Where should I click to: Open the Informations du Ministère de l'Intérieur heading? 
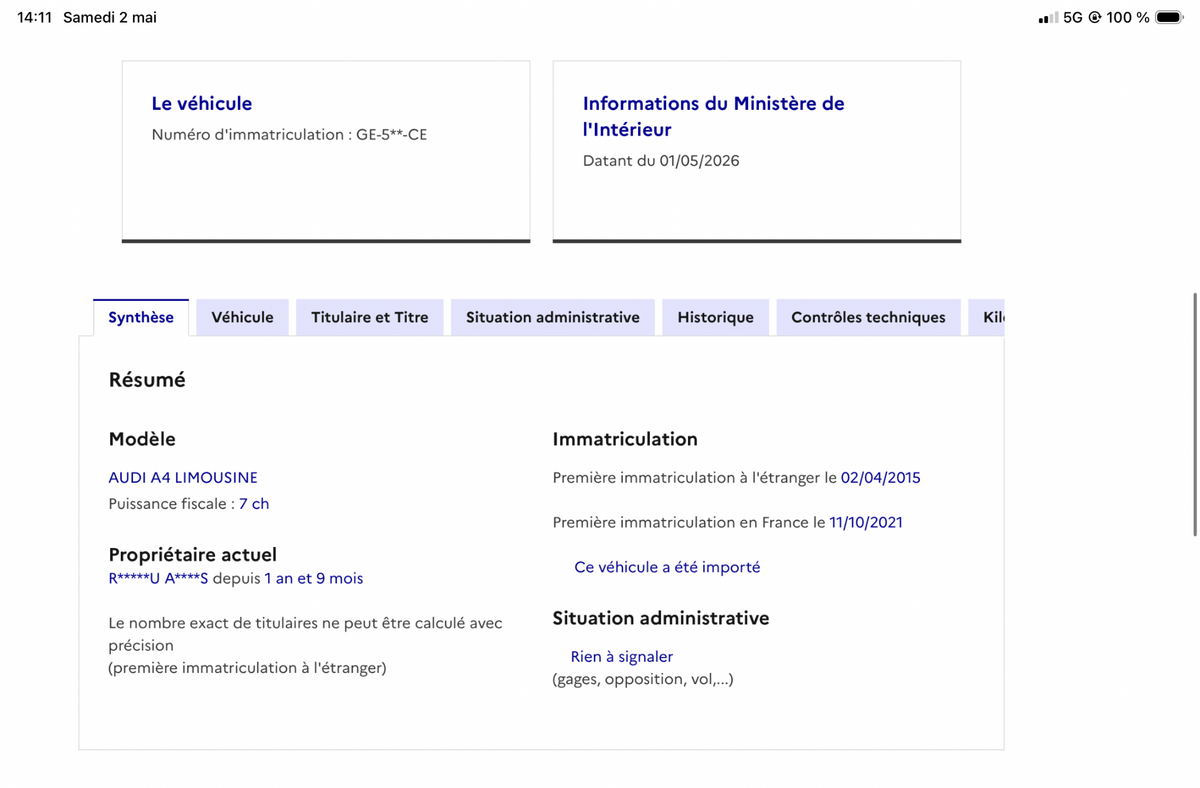tap(714, 116)
